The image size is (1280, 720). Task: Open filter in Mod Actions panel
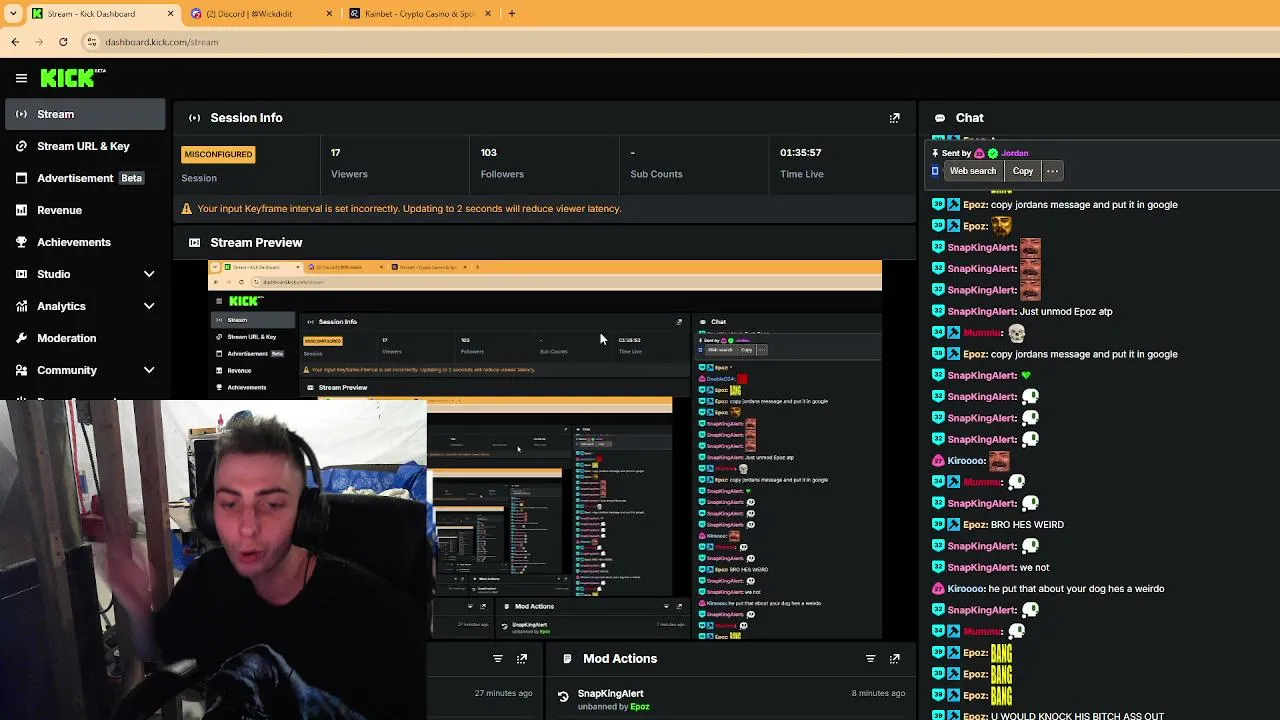pyautogui.click(x=870, y=659)
